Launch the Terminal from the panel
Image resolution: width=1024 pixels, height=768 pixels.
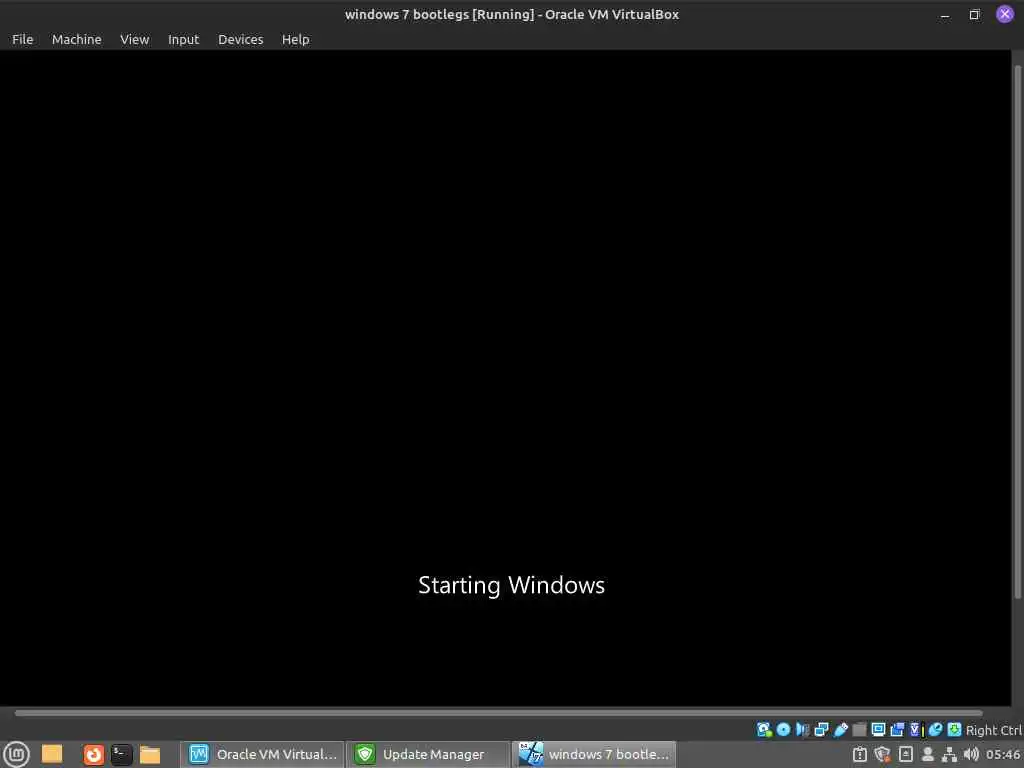pos(121,754)
